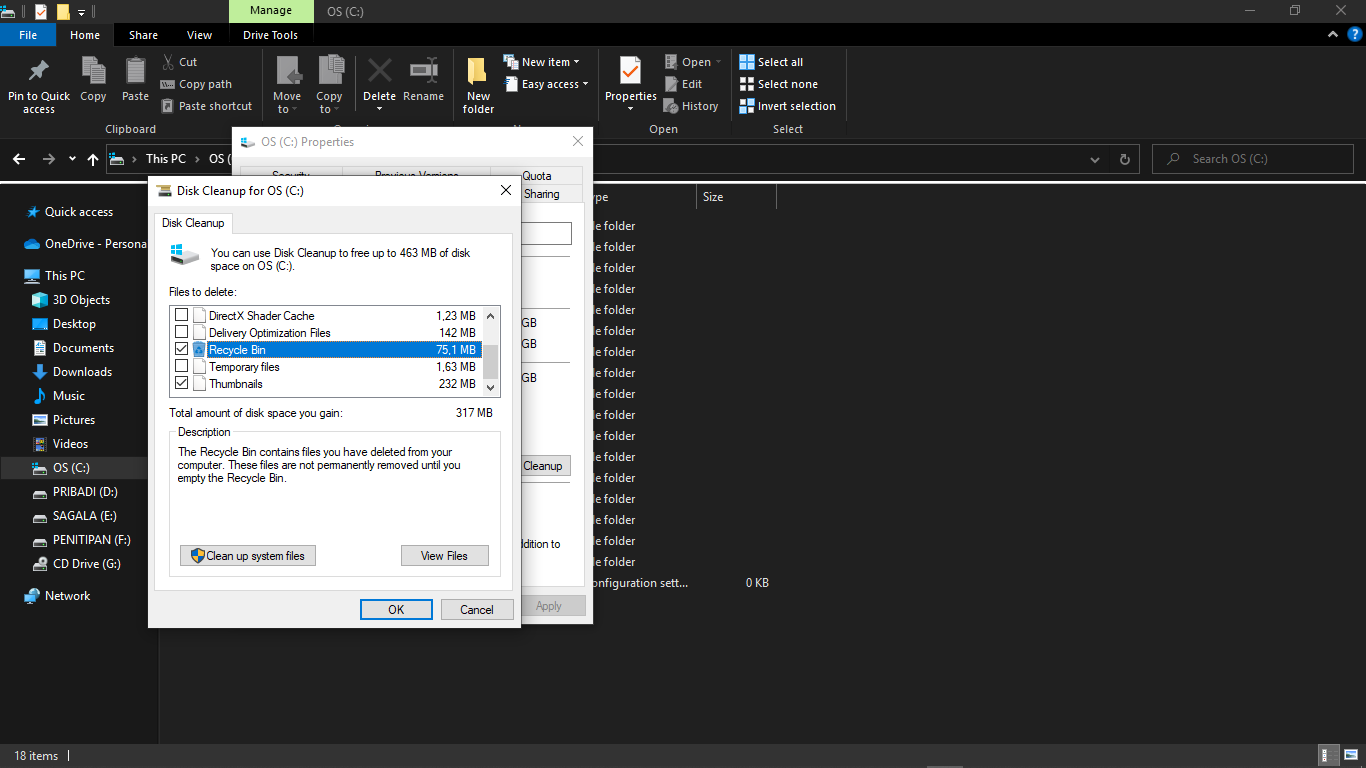Click the Forward navigation arrow

(48, 159)
